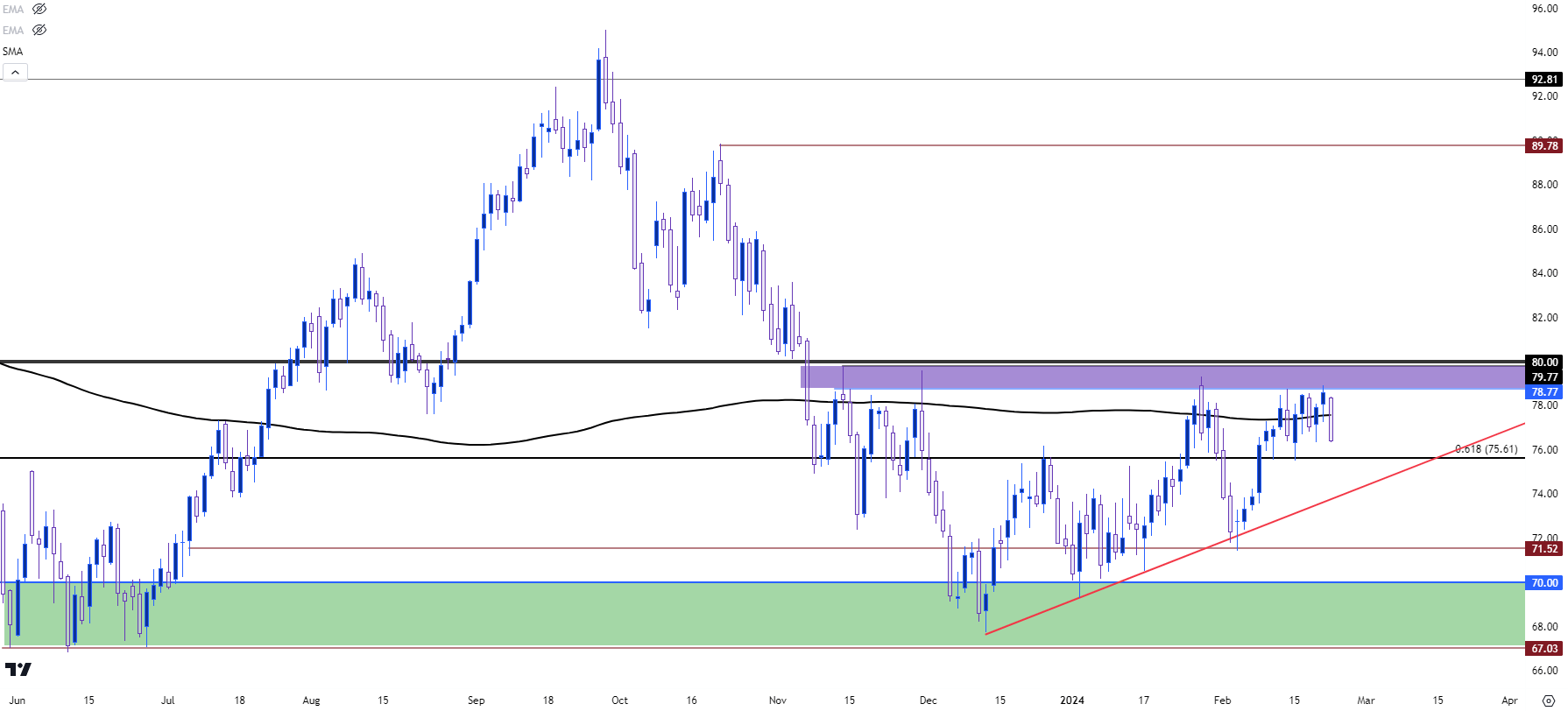The image size is (1568, 711).
Task: Click the 88.00 price scale value
Action: click(x=1544, y=185)
